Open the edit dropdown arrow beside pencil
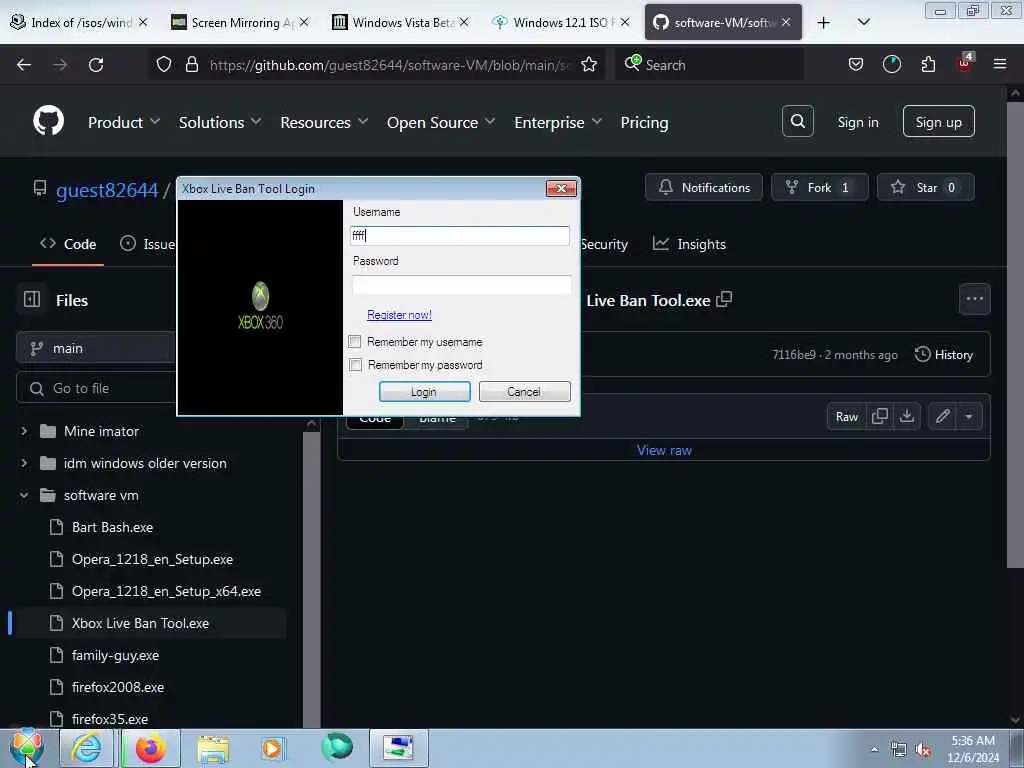This screenshot has width=1024, height=768. click(969, 416)
